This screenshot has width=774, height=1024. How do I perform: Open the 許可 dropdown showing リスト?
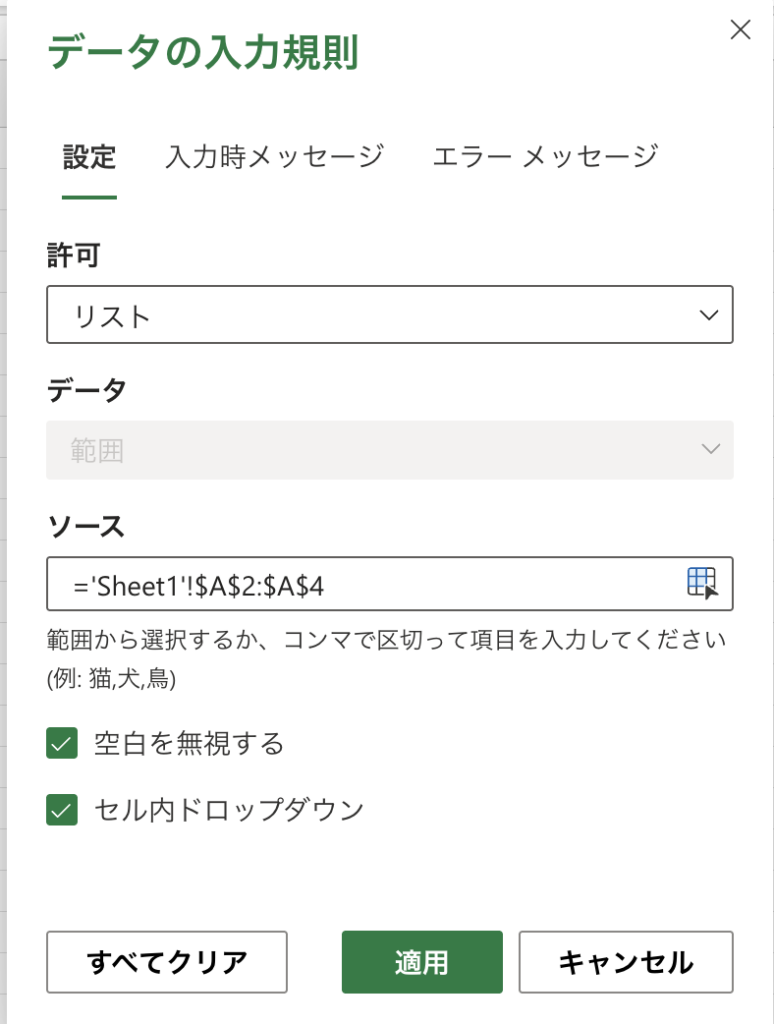click(389, 315)
